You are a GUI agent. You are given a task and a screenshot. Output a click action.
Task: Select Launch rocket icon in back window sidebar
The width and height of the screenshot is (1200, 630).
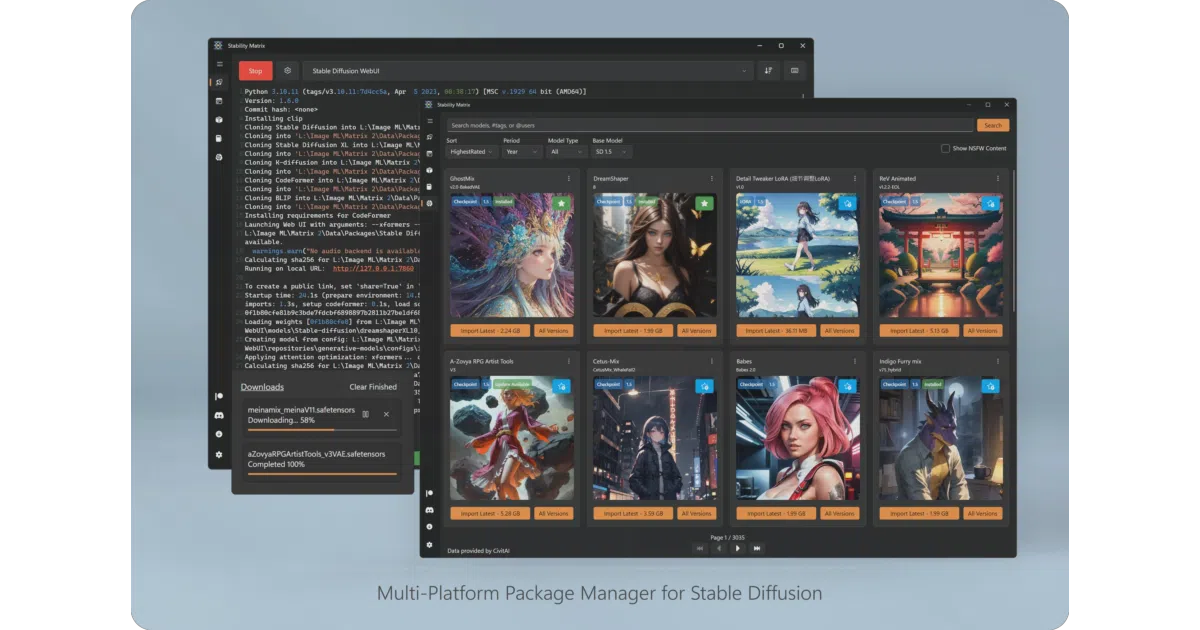219,82
